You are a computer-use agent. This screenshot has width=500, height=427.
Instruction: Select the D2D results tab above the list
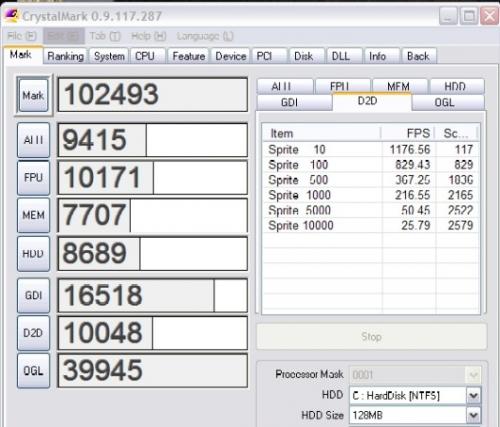(x=372, y=101)
